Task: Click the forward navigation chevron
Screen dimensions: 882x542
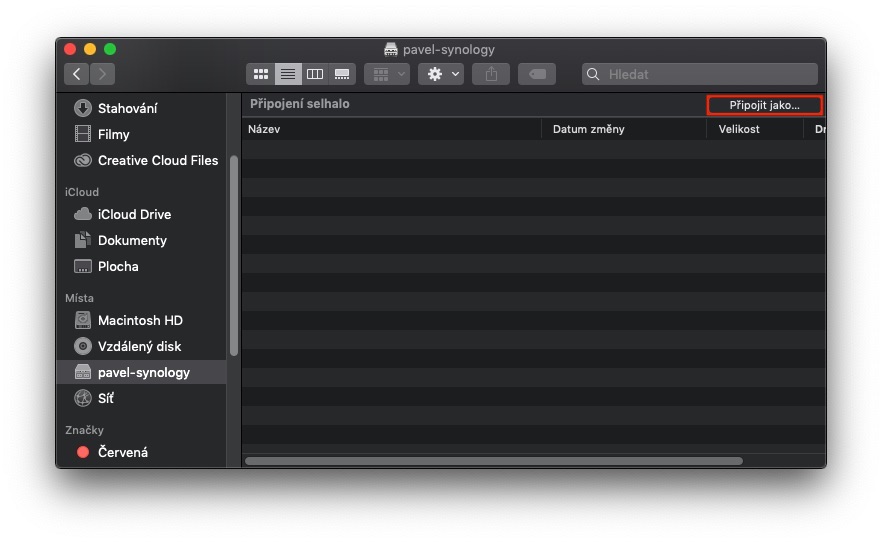Action: [x=103, y=74]
